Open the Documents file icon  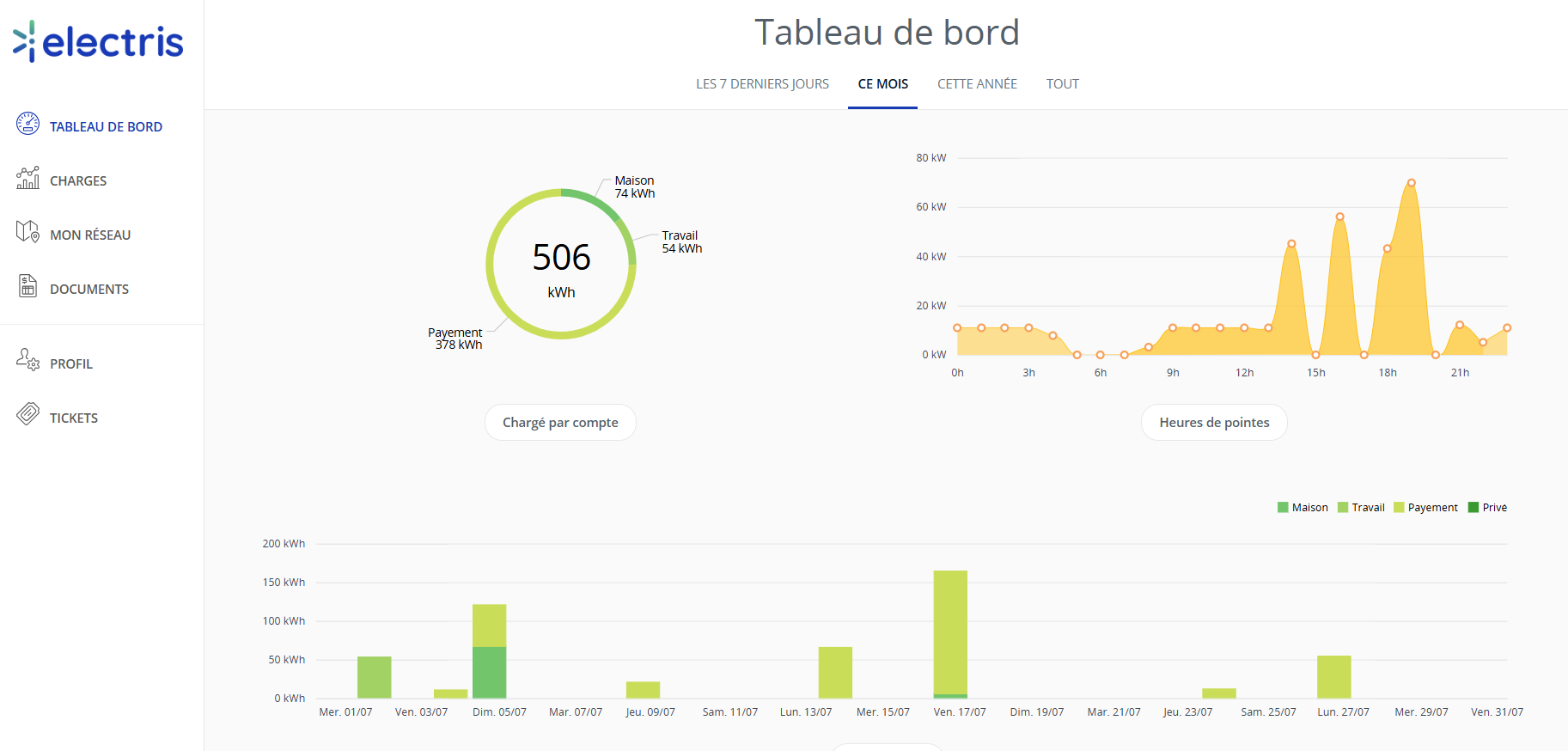click(x=27, y=286)
